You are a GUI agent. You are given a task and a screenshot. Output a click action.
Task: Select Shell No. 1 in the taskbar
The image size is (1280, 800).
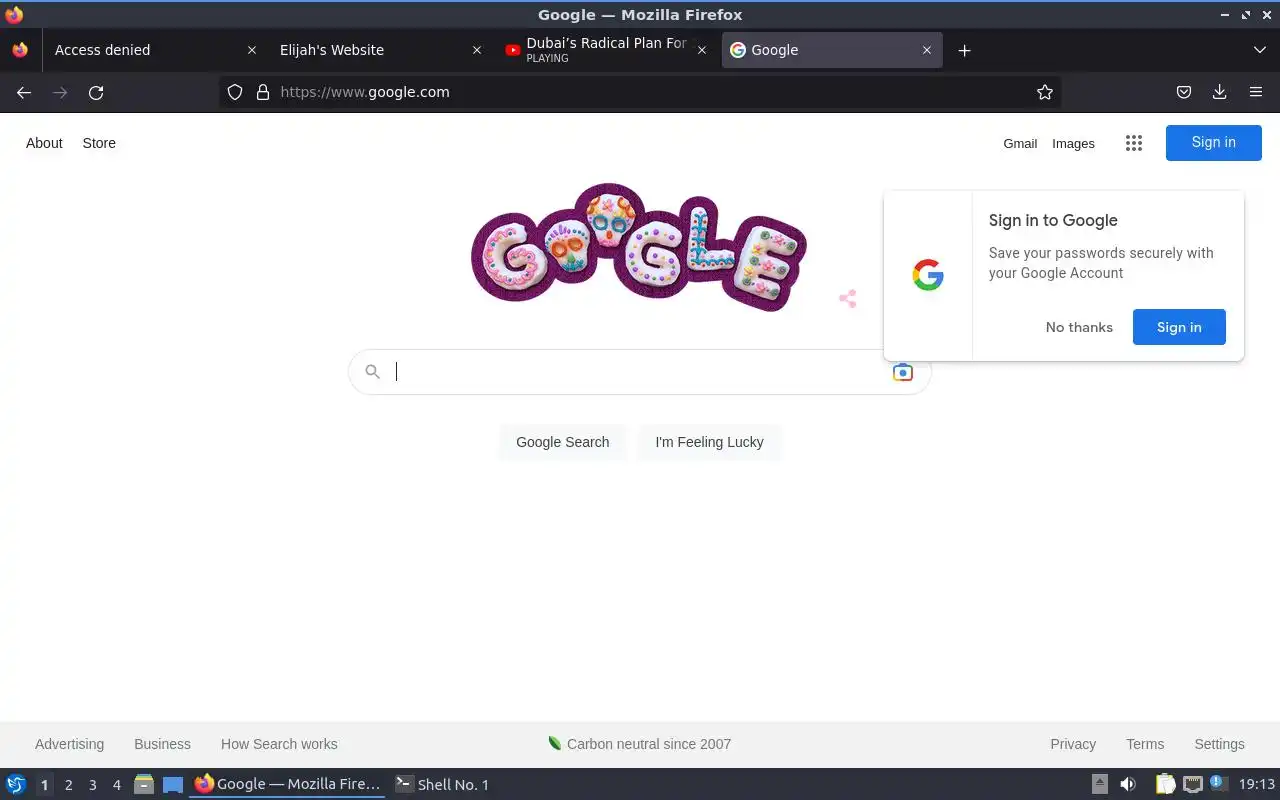pos(442,784)
